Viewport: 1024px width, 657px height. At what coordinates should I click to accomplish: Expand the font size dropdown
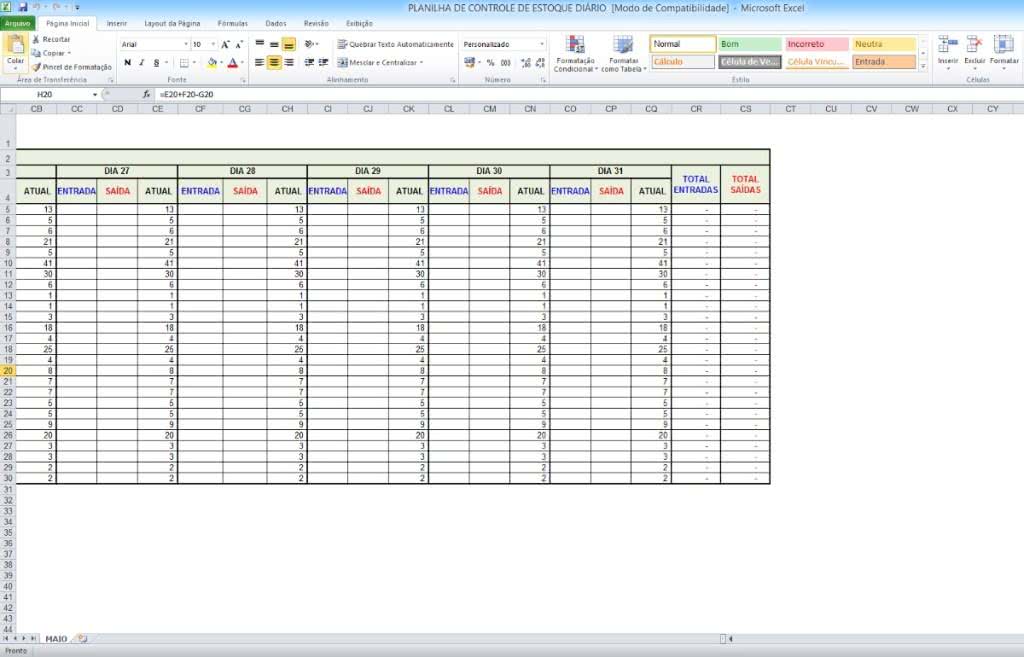coord(214,44)
